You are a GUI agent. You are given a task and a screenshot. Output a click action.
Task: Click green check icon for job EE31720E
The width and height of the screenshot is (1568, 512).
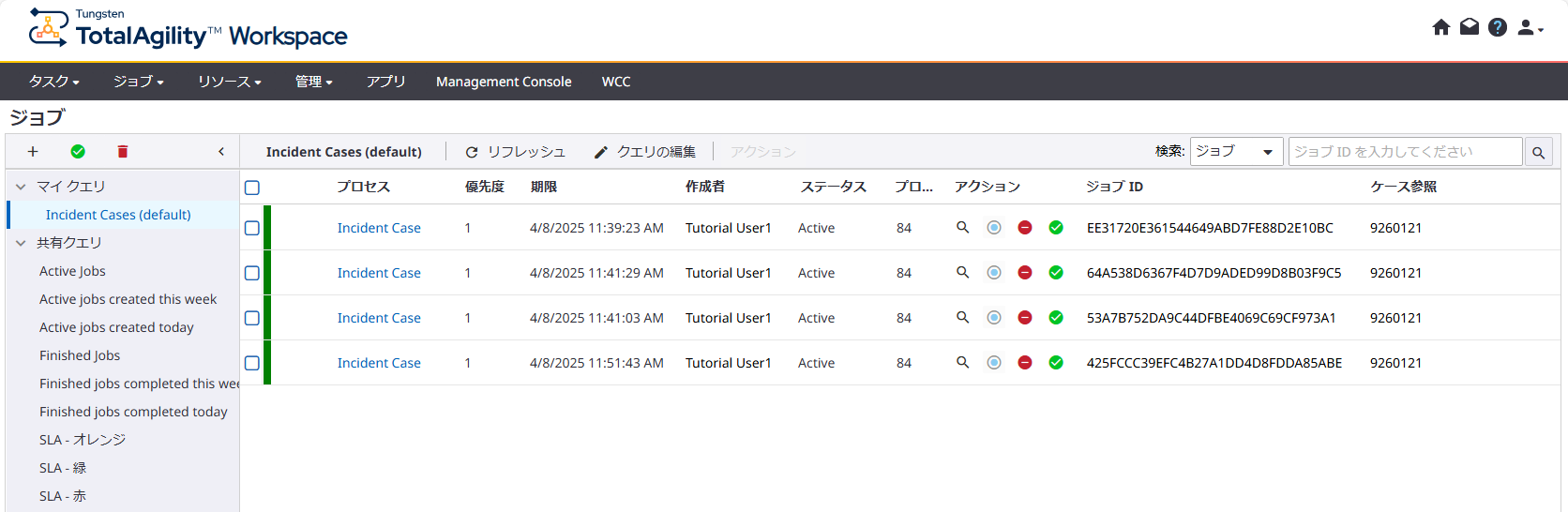pyautogui.click(x=1056, y=227)
